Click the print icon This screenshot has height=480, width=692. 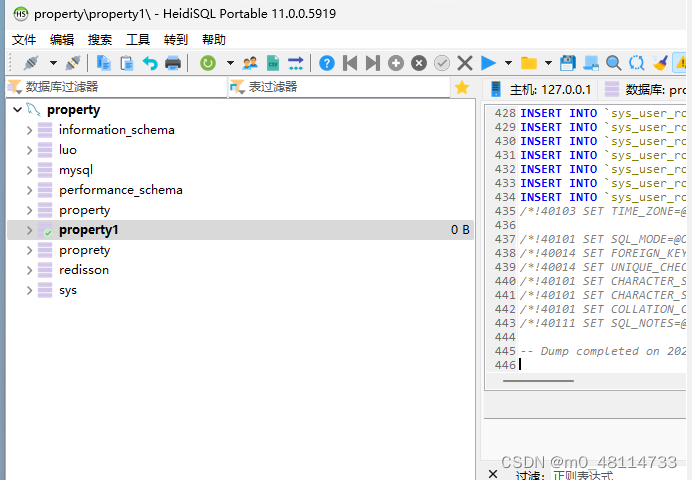tap(173, 63)
